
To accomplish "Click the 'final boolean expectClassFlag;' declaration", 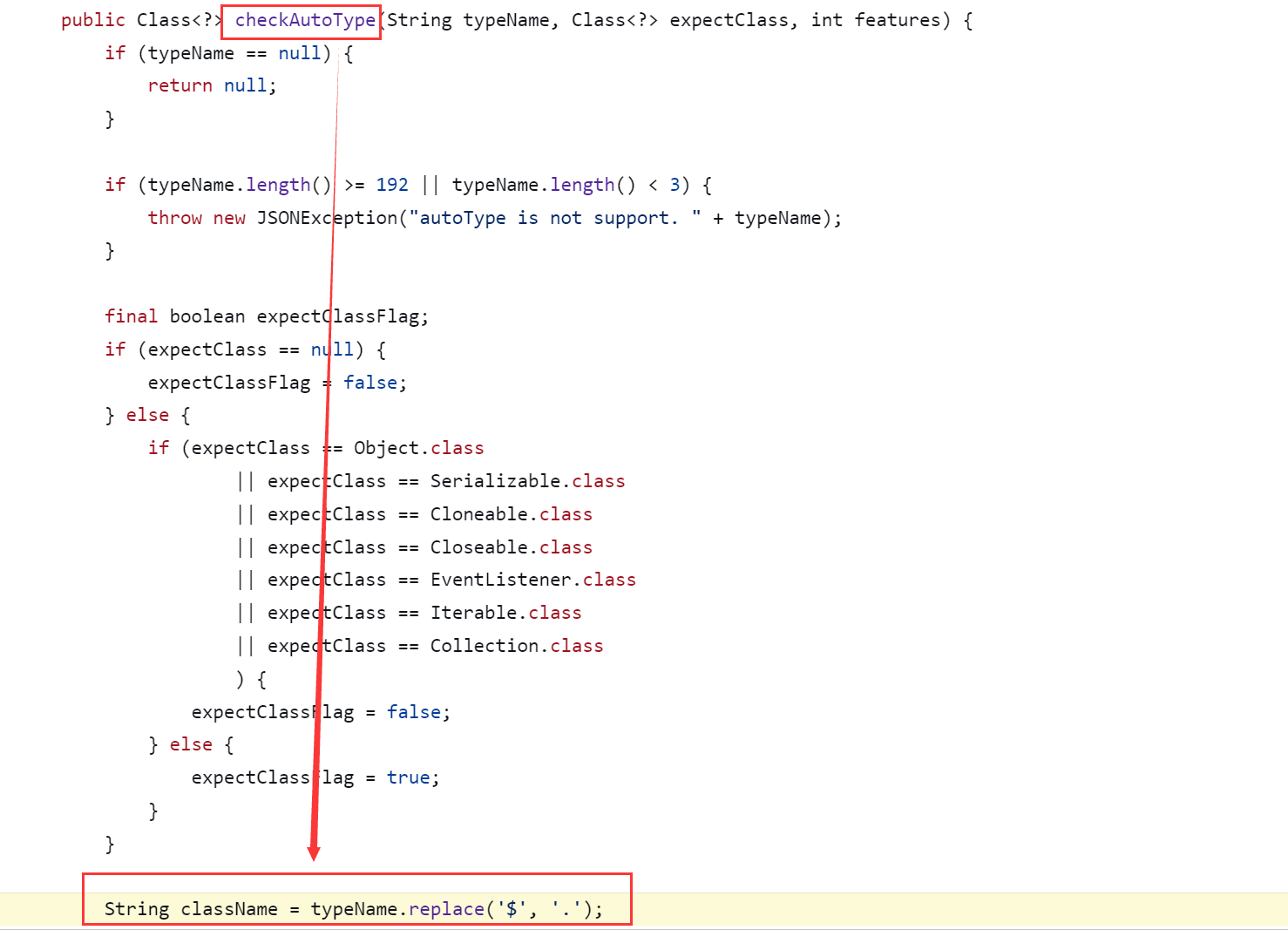I will [267, 316].
